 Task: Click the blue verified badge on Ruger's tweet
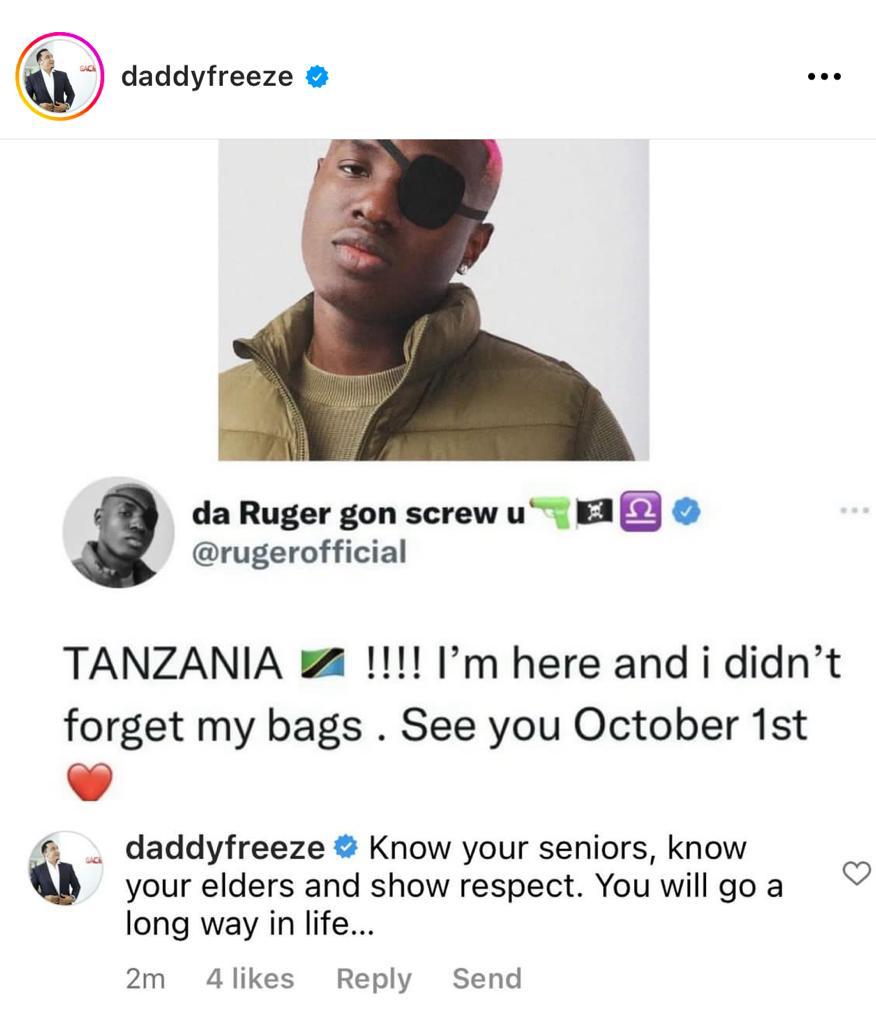(686, 513)
